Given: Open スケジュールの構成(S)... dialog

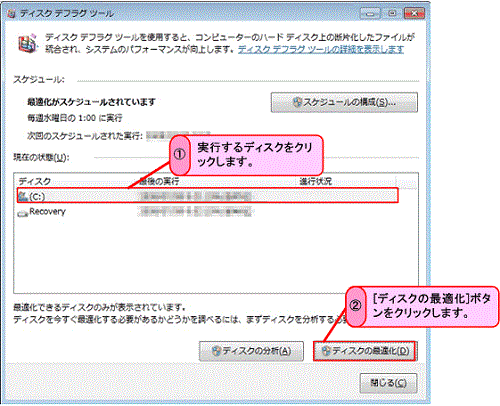Looking at the screenshot, I should tap(344, 102).
